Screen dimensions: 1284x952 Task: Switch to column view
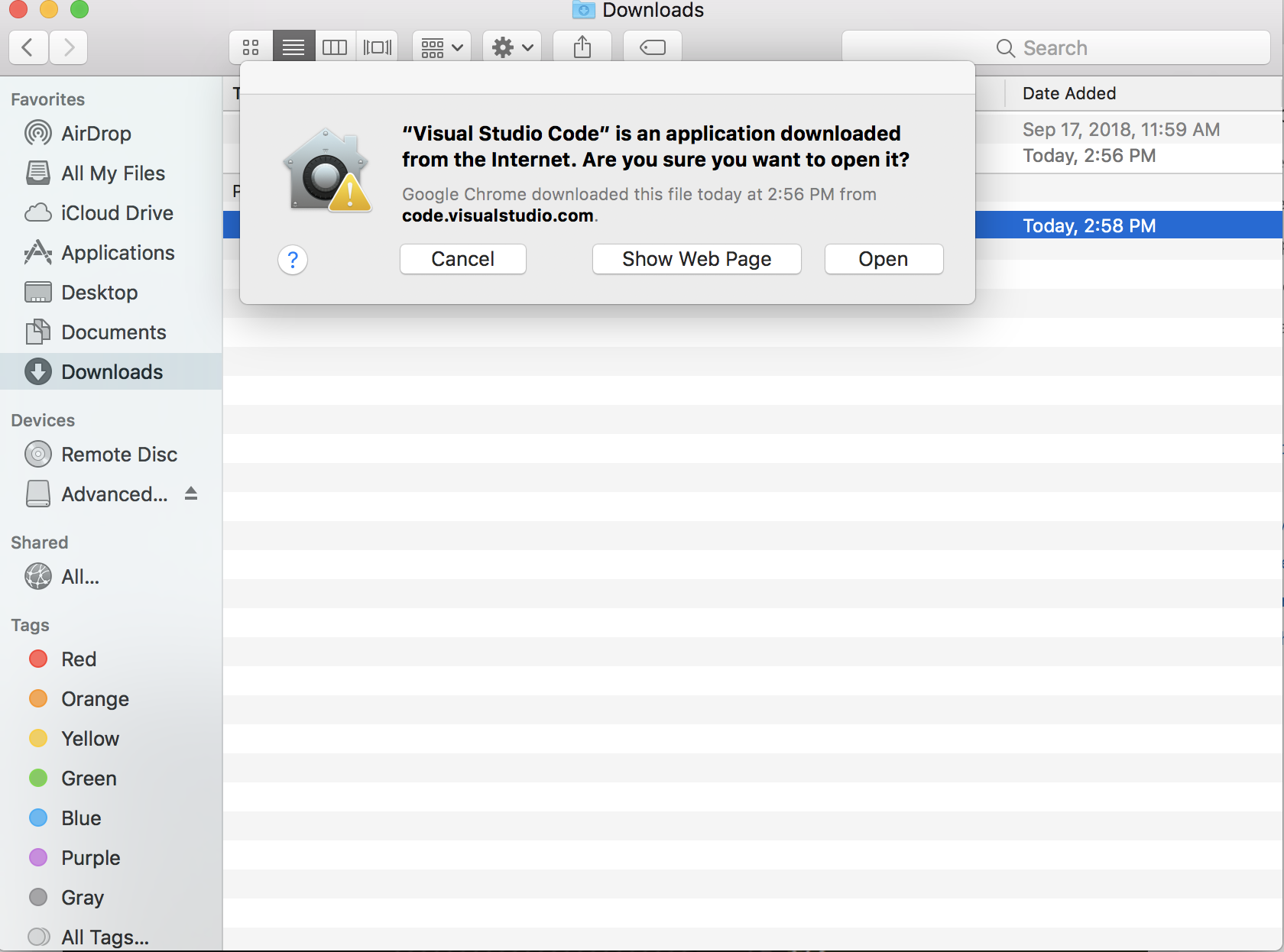335,47
